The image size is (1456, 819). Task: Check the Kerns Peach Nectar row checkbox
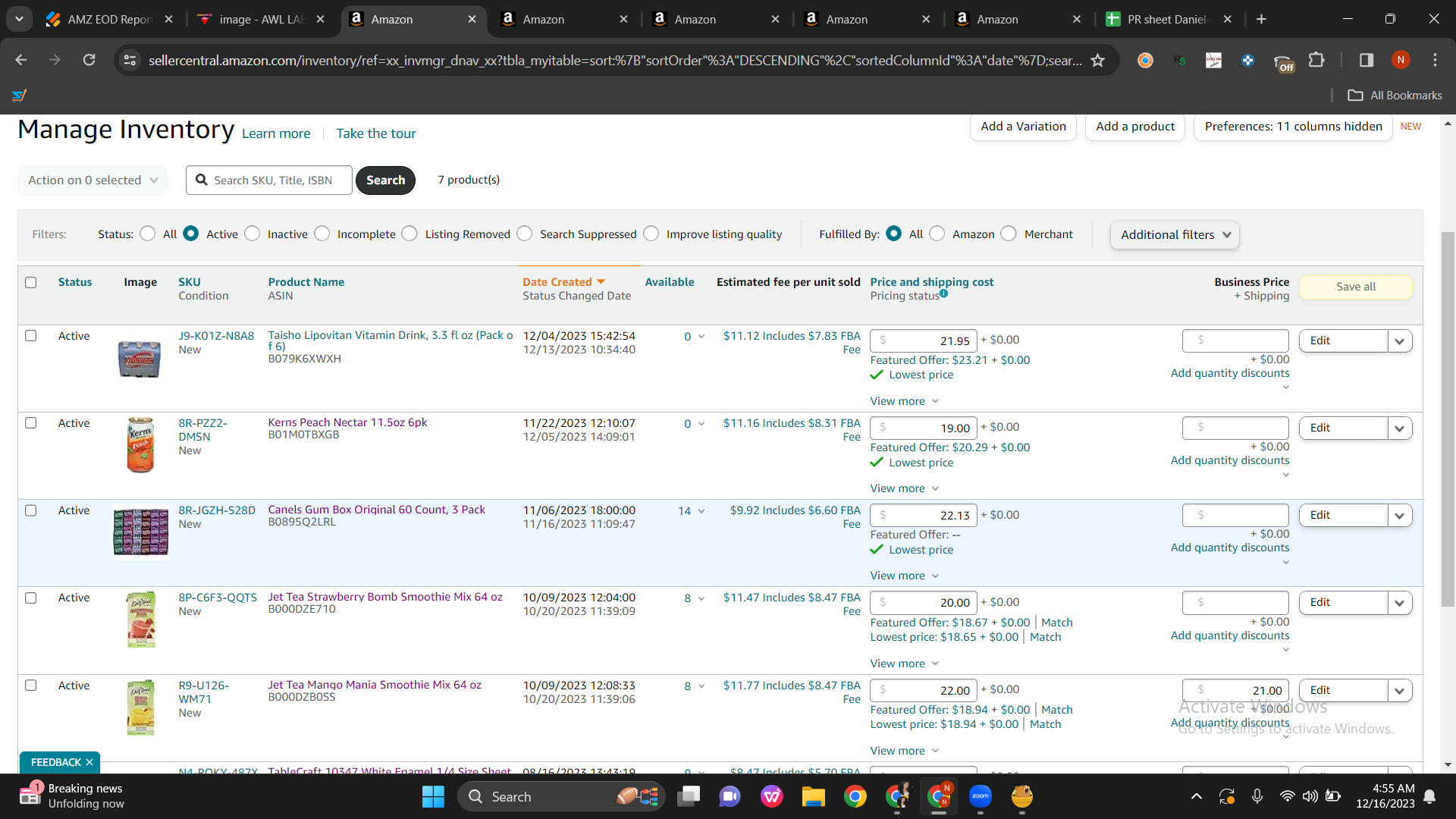(31, 422)
